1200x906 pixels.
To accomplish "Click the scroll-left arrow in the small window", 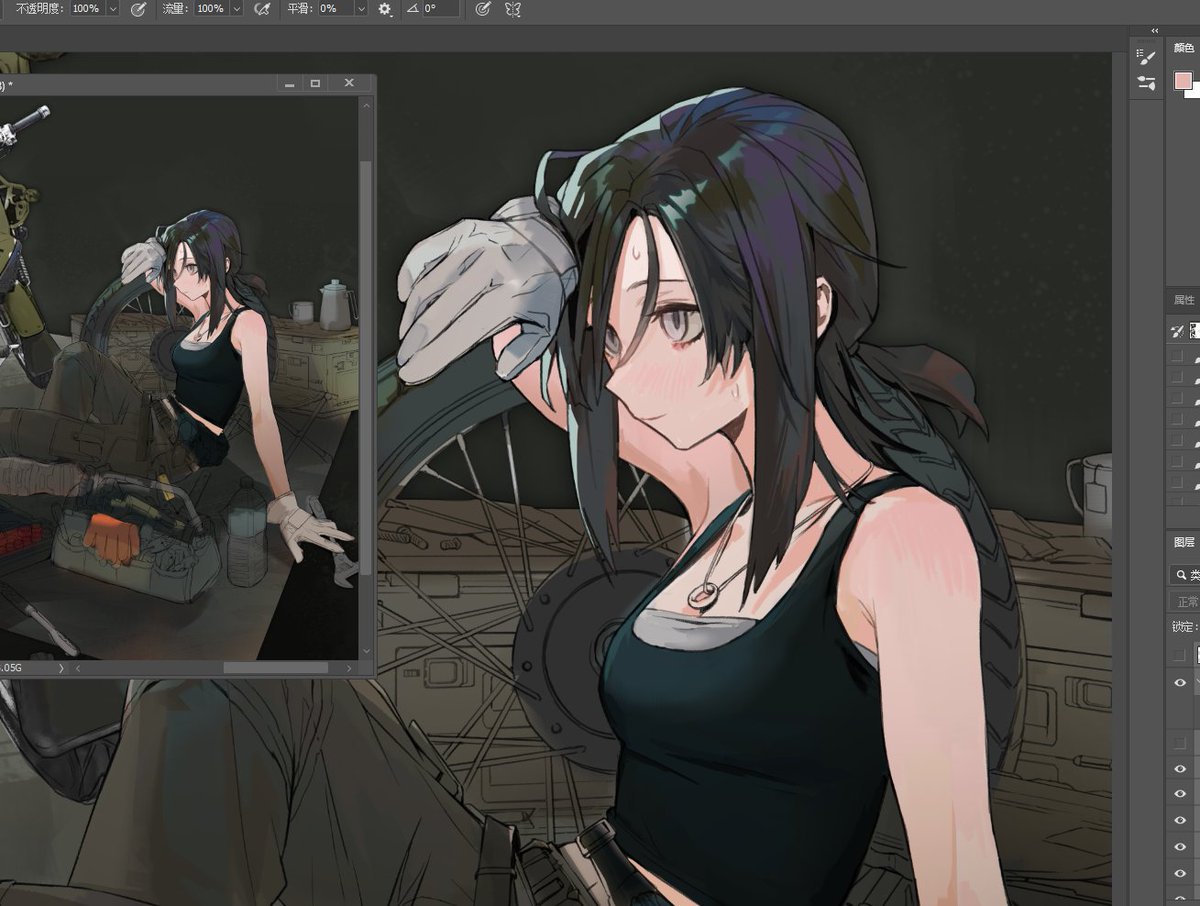I will tap(79, 667).
